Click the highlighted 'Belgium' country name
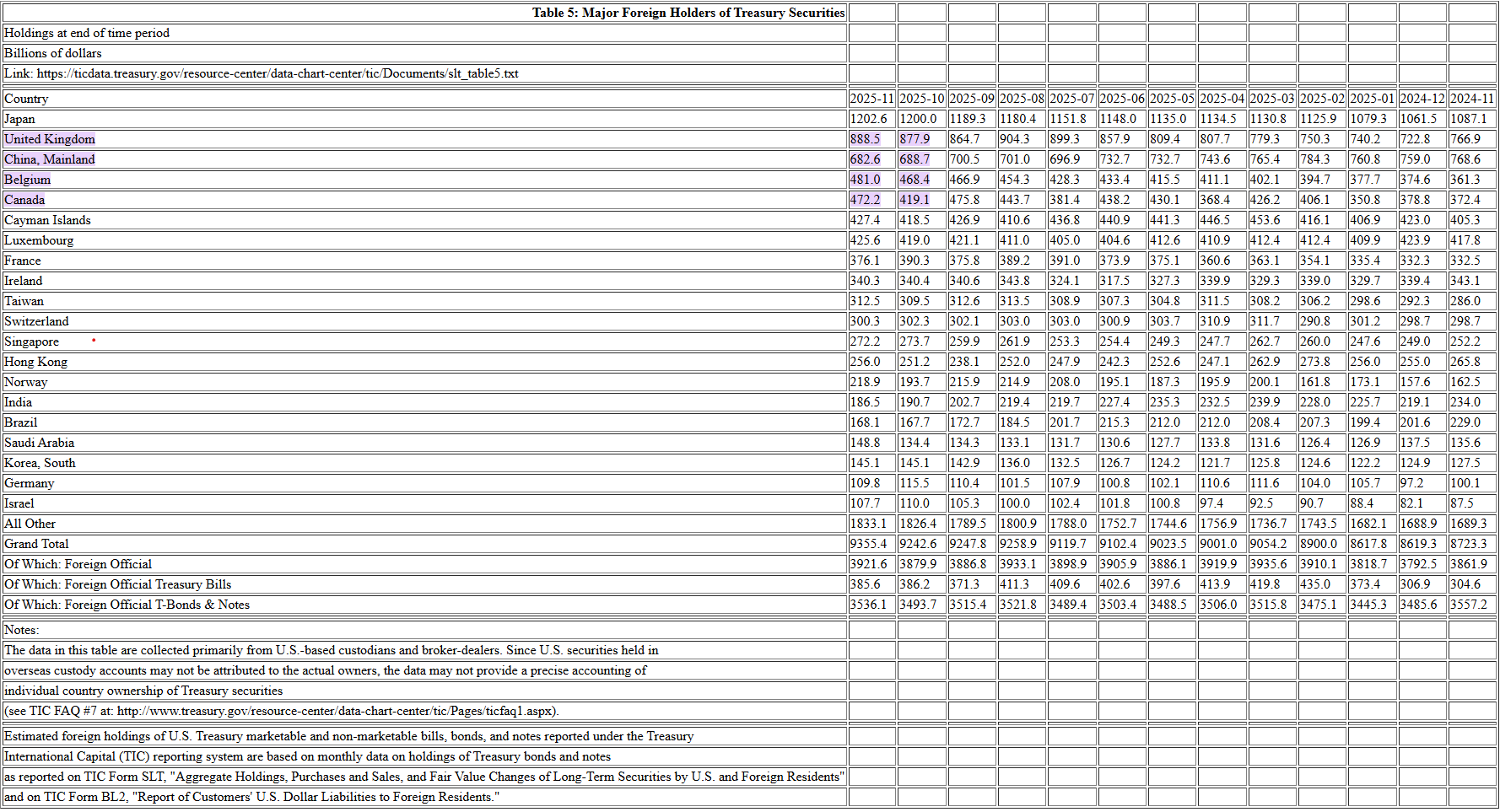This screenshot has width=1500, height=812. click(28, 180)
